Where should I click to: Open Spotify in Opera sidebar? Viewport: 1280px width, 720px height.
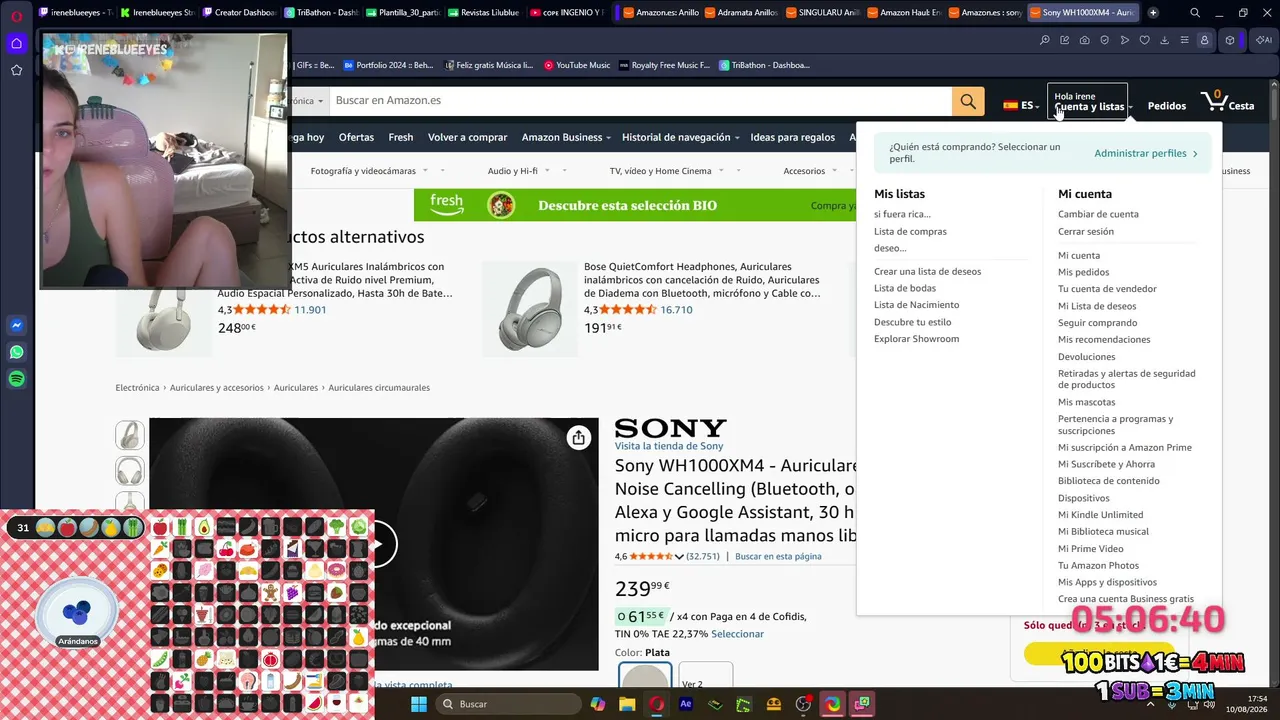[x=16, y=379]
